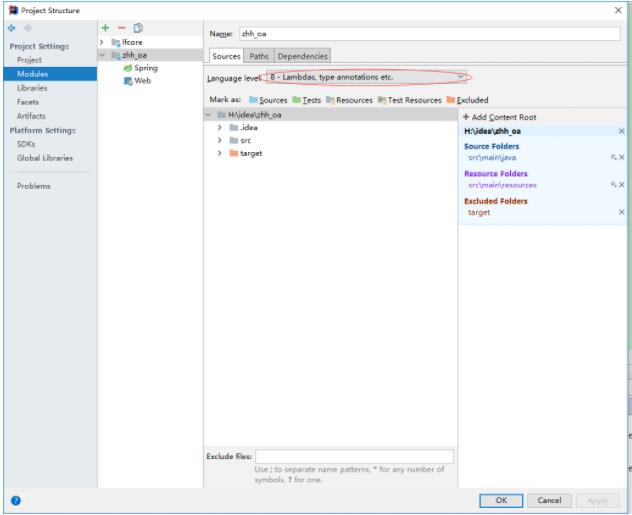Expand the target folder
The width and height of the screenshot is (632, 515).
point(220,153)
